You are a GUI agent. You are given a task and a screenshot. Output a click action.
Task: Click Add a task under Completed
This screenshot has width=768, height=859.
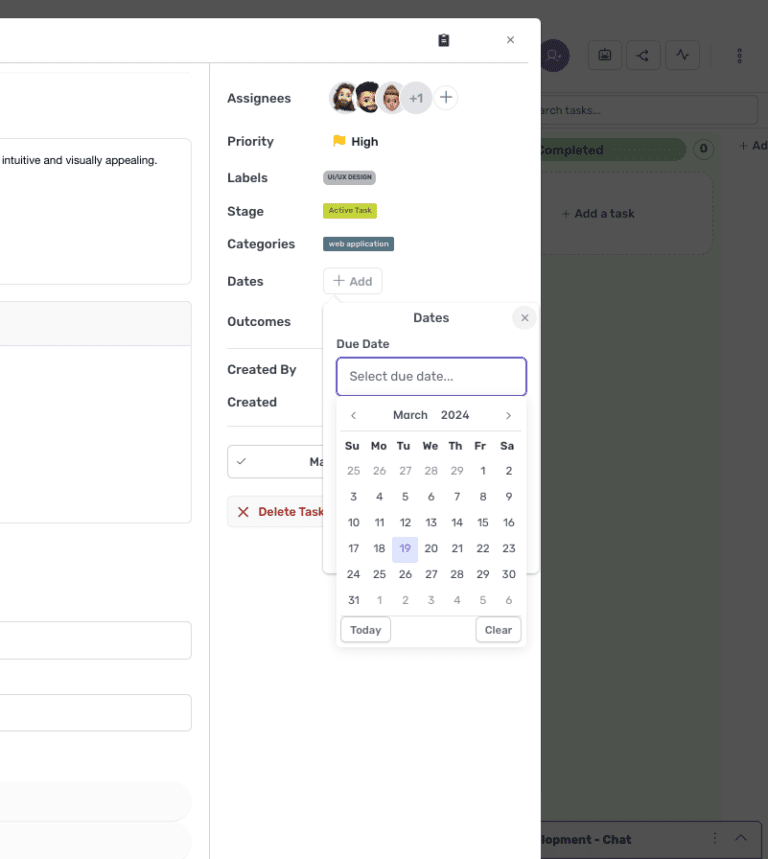(x=597, y=213)
